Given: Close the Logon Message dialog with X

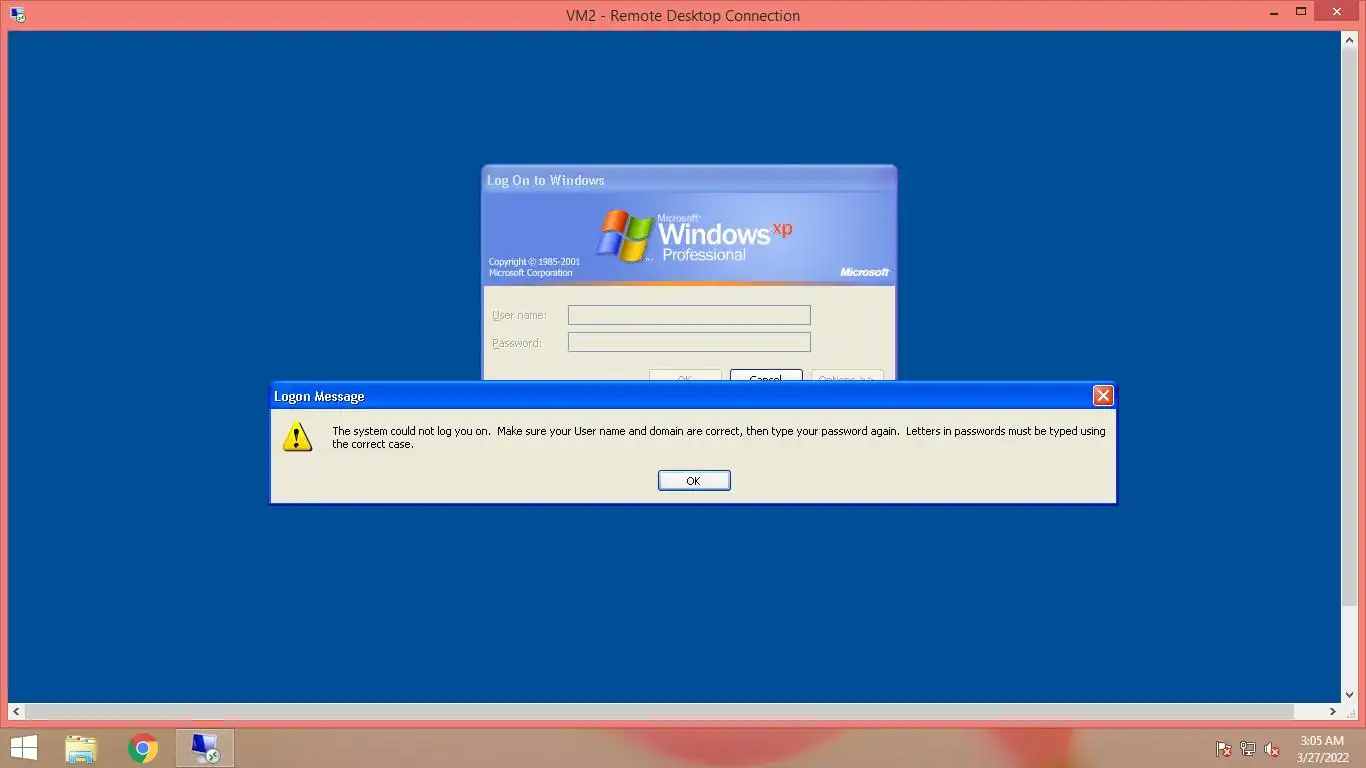Looking at the screenshot, I should tap(1103, 396).
